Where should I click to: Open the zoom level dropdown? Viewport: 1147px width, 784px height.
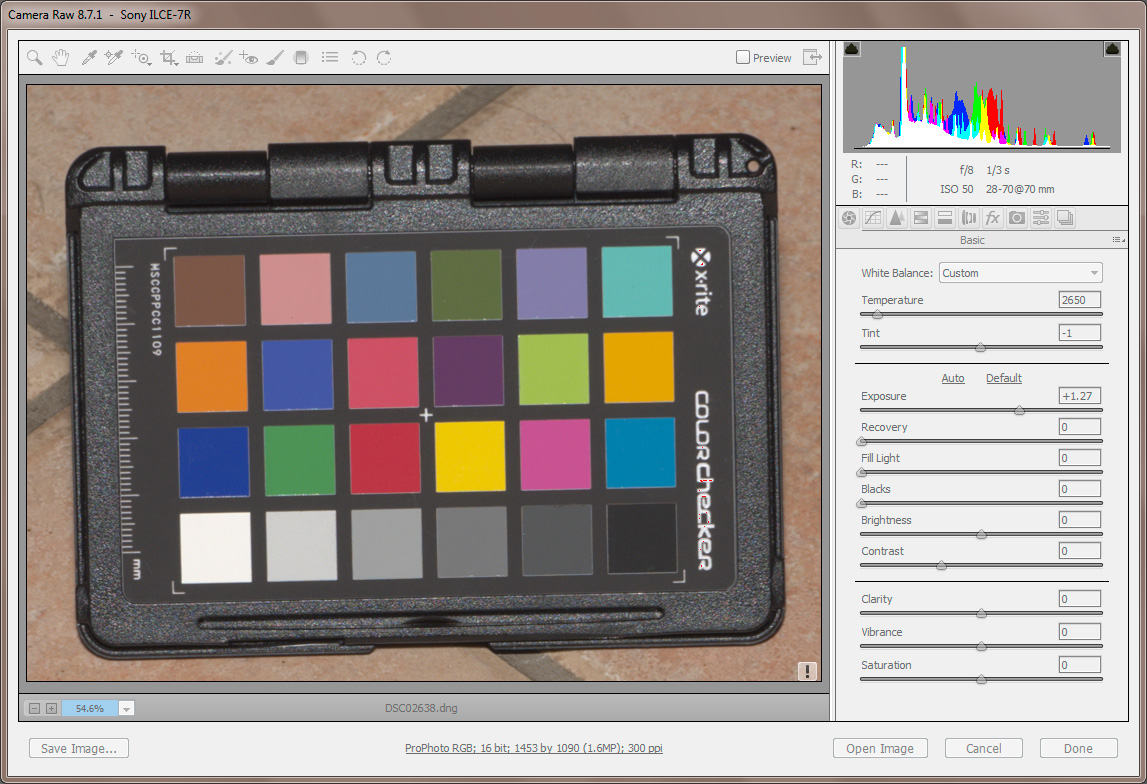pos(127,708)
